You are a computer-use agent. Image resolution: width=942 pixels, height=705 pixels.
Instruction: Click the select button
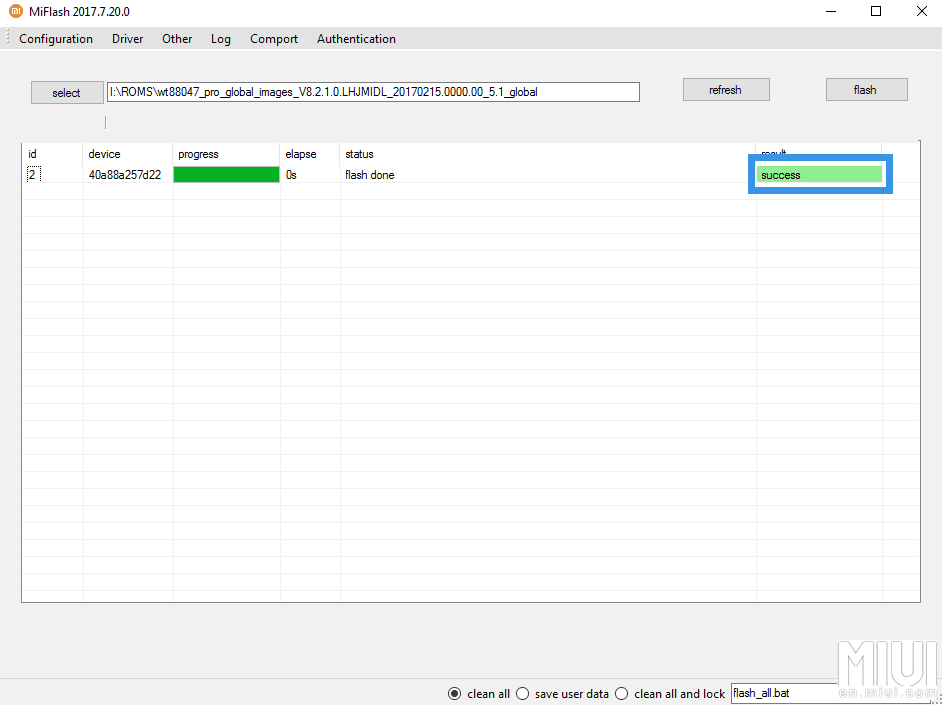(x=67, y=92)
